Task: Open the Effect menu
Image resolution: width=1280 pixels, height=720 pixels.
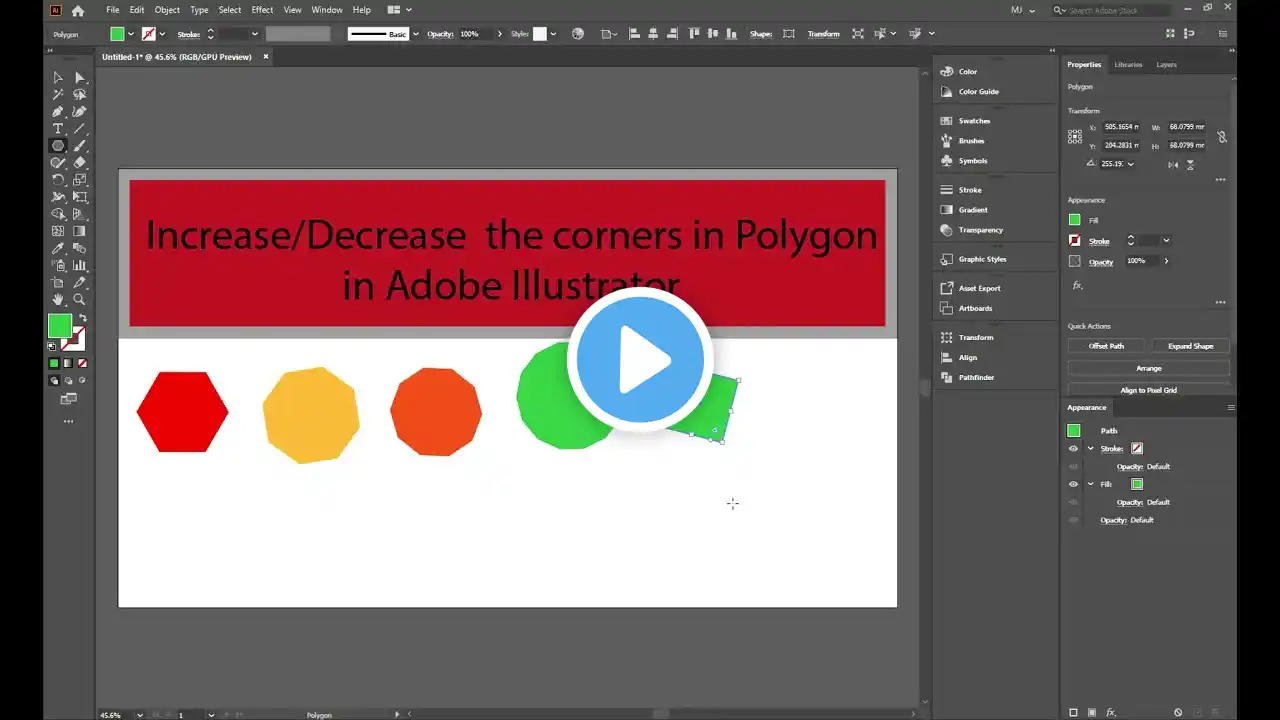Action: tap(262, 10)
